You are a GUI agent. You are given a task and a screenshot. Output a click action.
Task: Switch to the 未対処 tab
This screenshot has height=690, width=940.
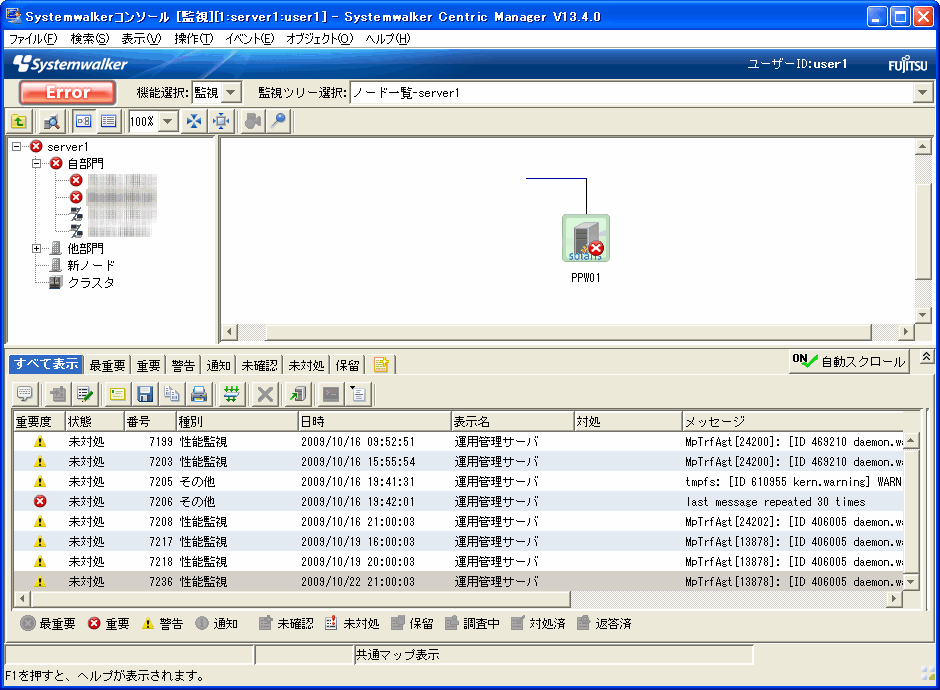point(306,365)
